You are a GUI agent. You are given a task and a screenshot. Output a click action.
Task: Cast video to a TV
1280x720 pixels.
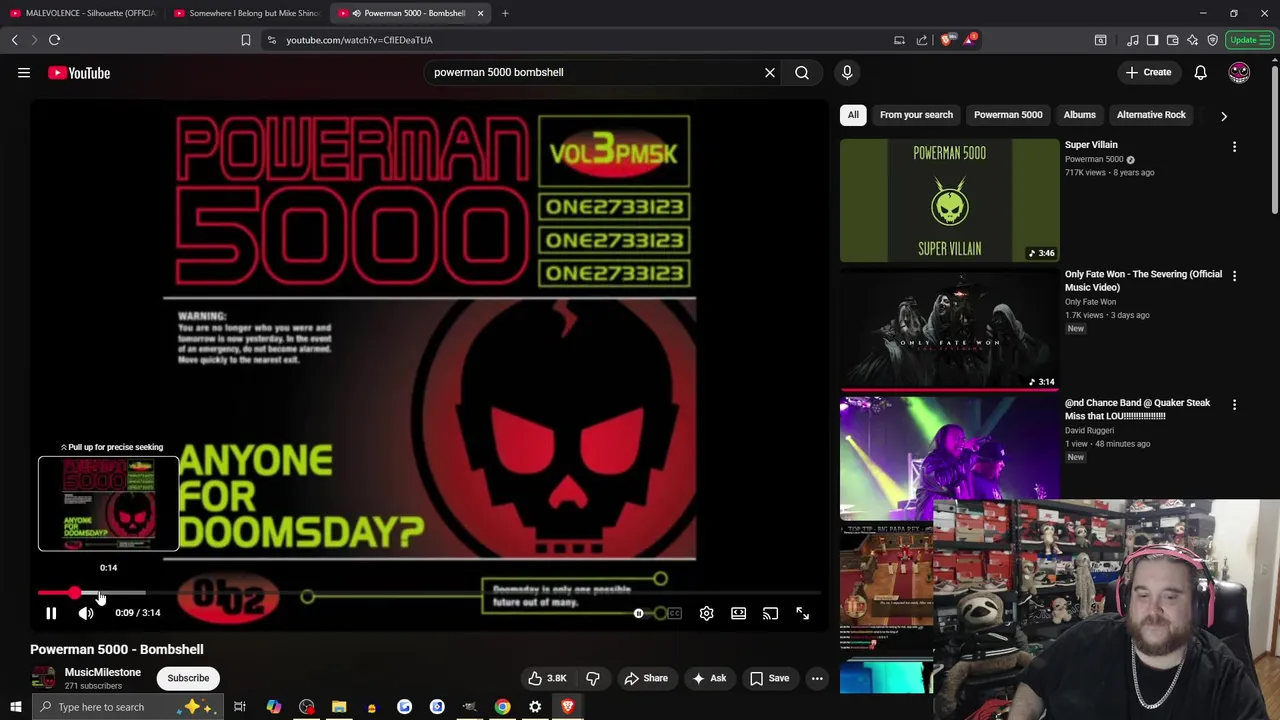pyautogui.click(x=770, y=613)
